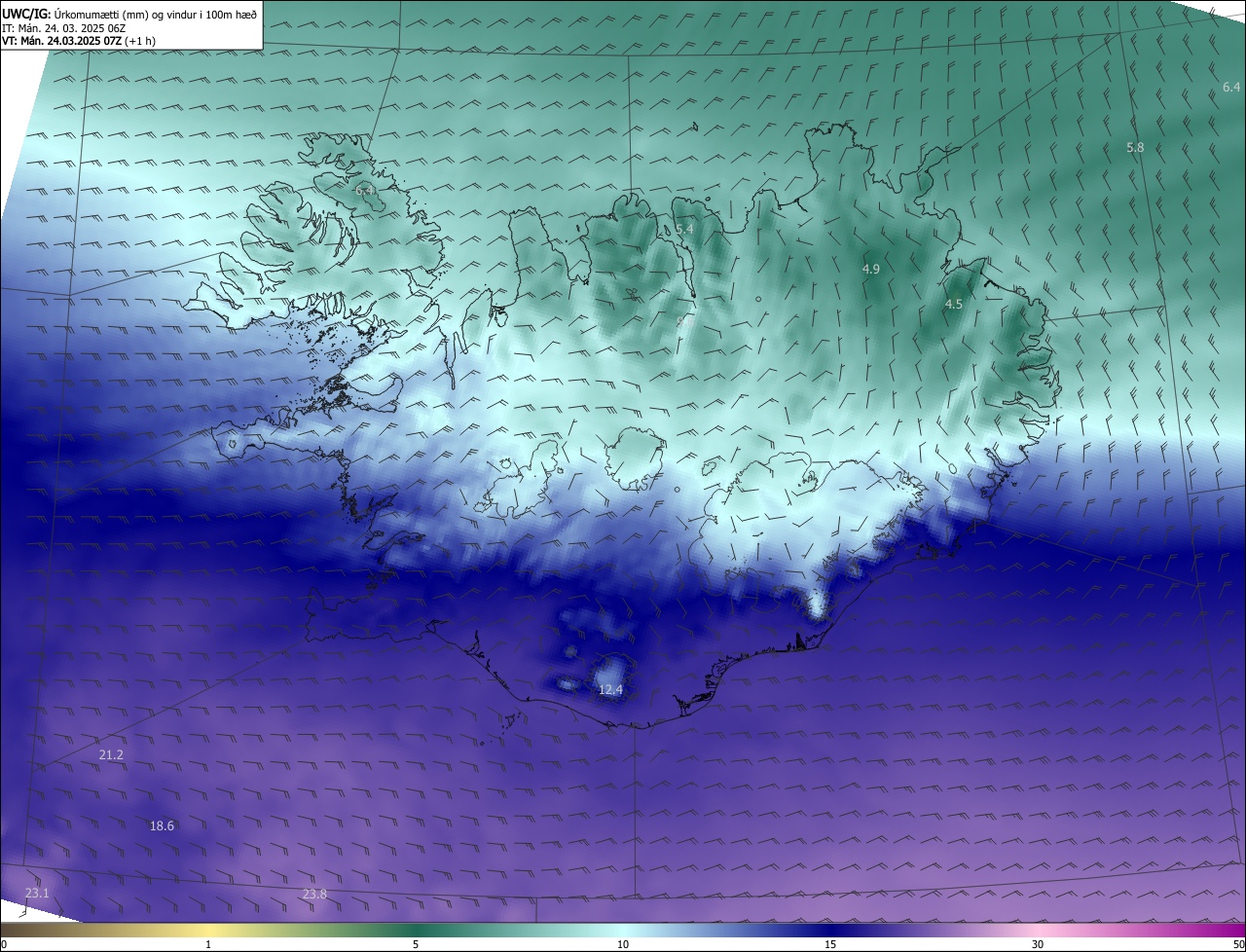Screen dimensions: 1246x952
Task: Click the 5.4 value in north Iceland
Action: [x=684, y=229]
